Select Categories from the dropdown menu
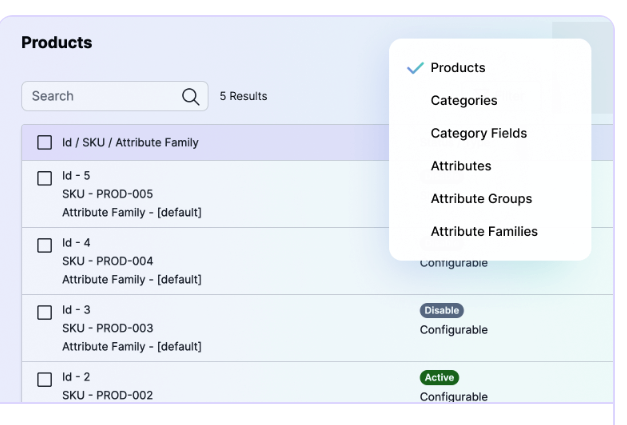 pos(464,101)
